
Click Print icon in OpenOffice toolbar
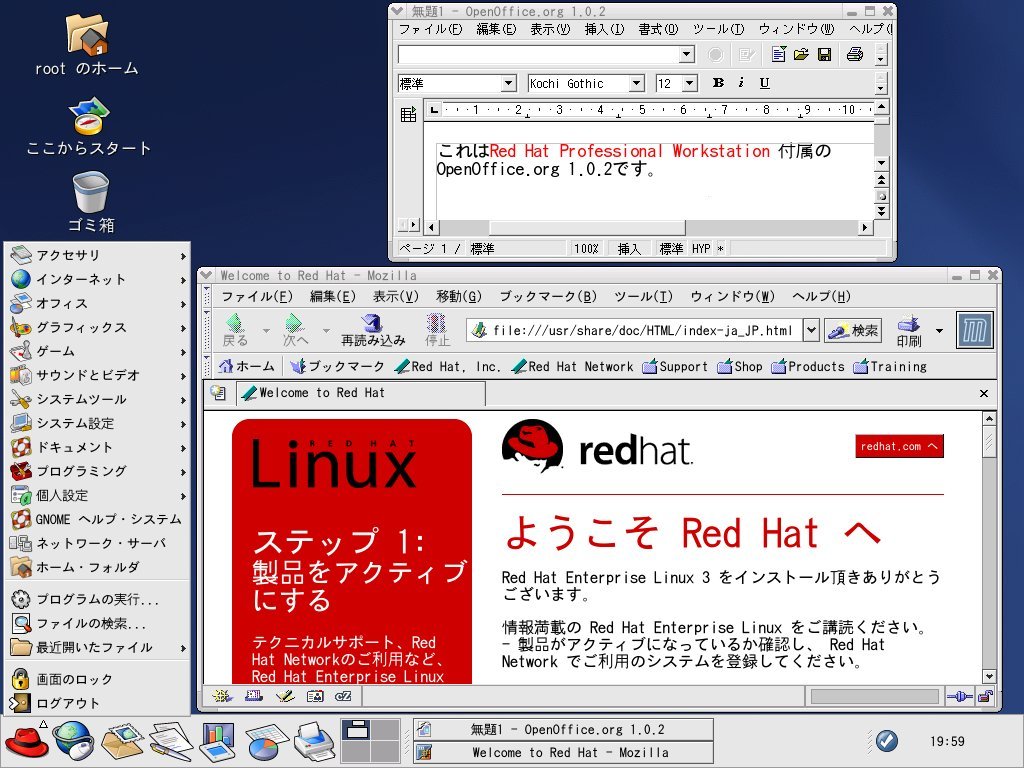(855, 54)
